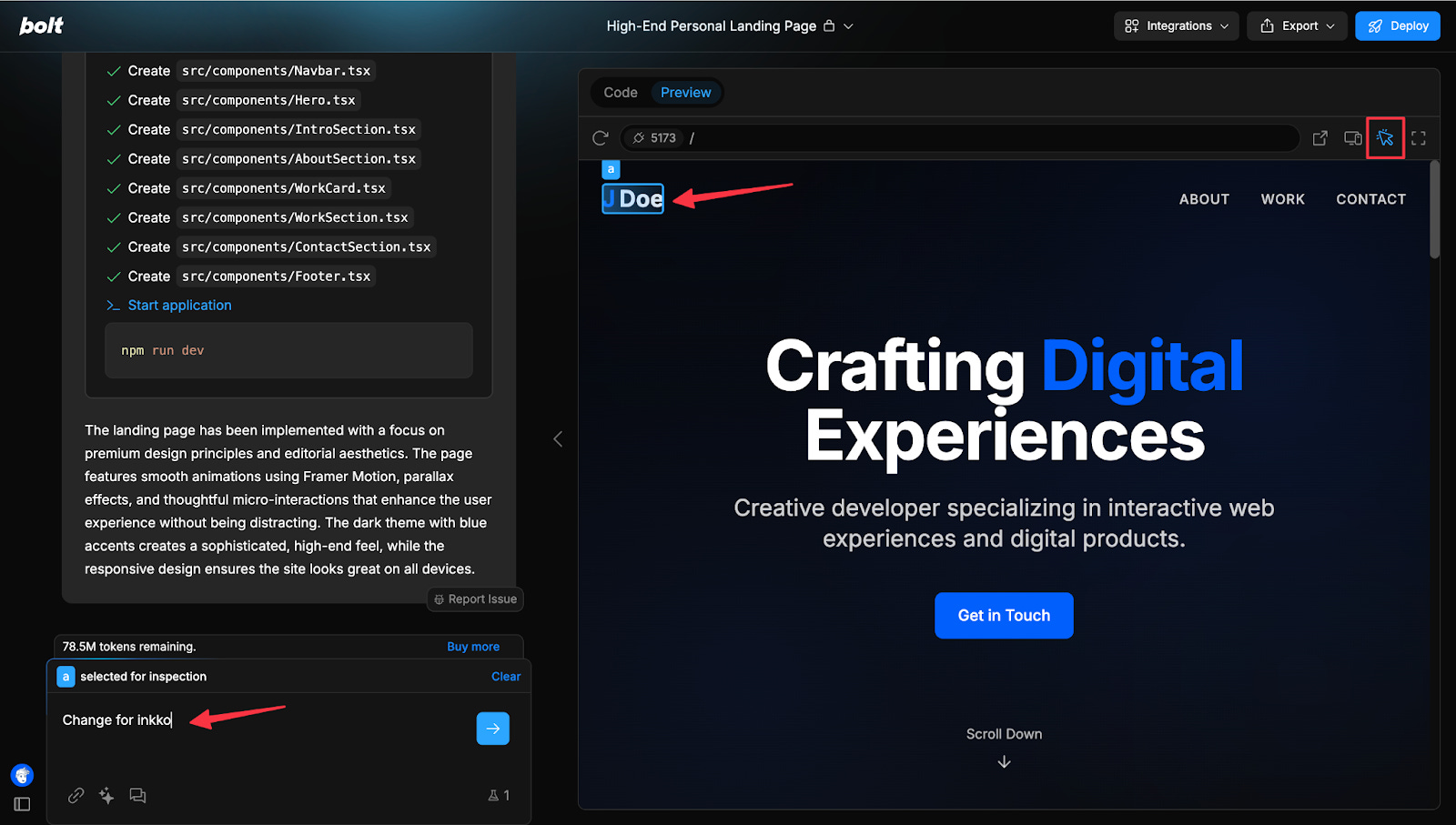Toggle responsive device preview icon
Image resolution: width=1456 pixels, height=825 pixels.
coord(1353,138)
